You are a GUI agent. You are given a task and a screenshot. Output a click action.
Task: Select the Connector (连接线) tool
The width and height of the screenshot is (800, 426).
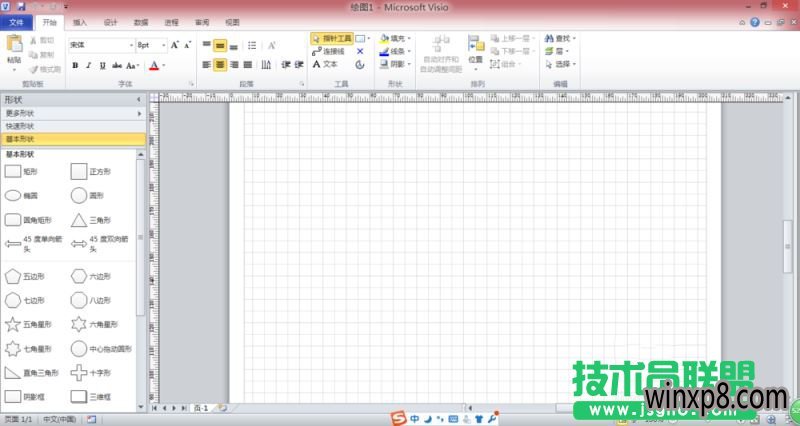coord(328,52)
